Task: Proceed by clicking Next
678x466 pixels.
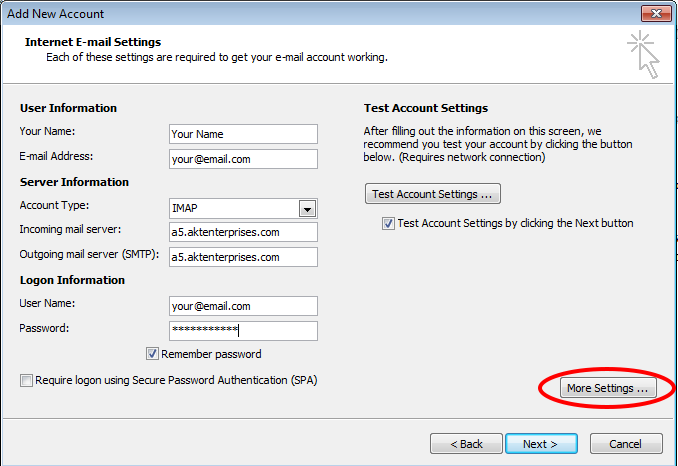Action: 540,444
